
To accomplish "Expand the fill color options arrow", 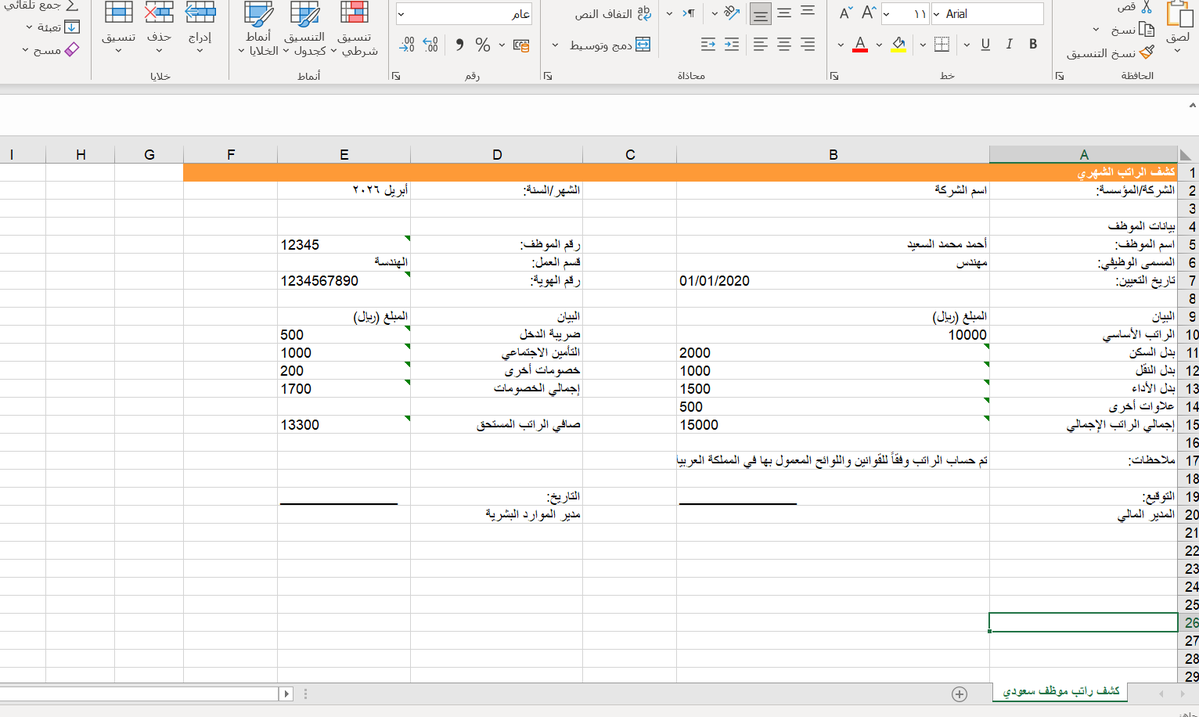I will [x=879, y=45].
